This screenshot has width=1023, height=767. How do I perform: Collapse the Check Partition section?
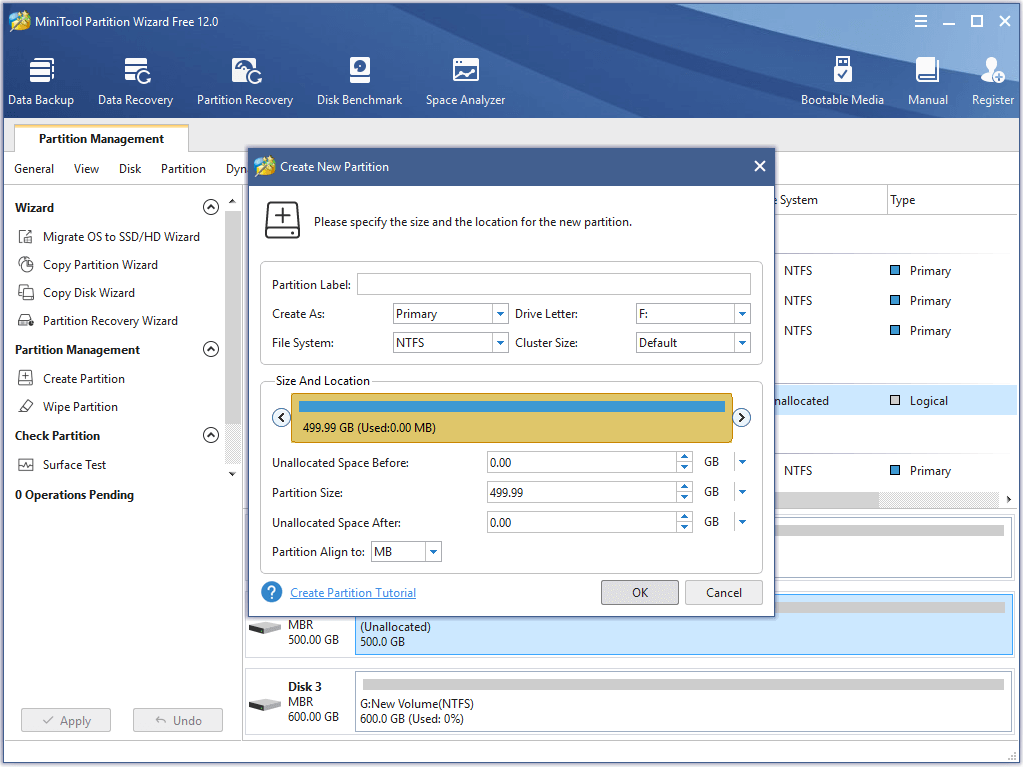point(211,435)
